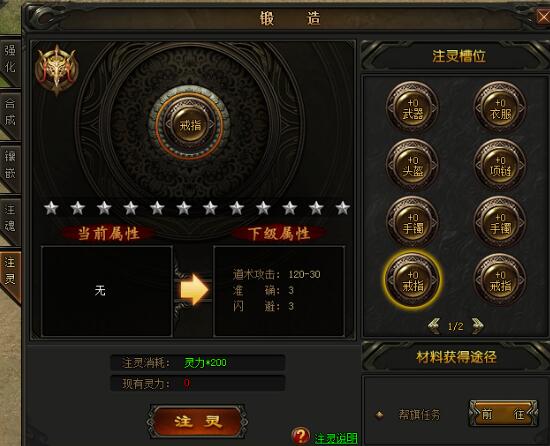
Task: Switch to the 镶嵌 tab
Action: click(x=10, y=165)
